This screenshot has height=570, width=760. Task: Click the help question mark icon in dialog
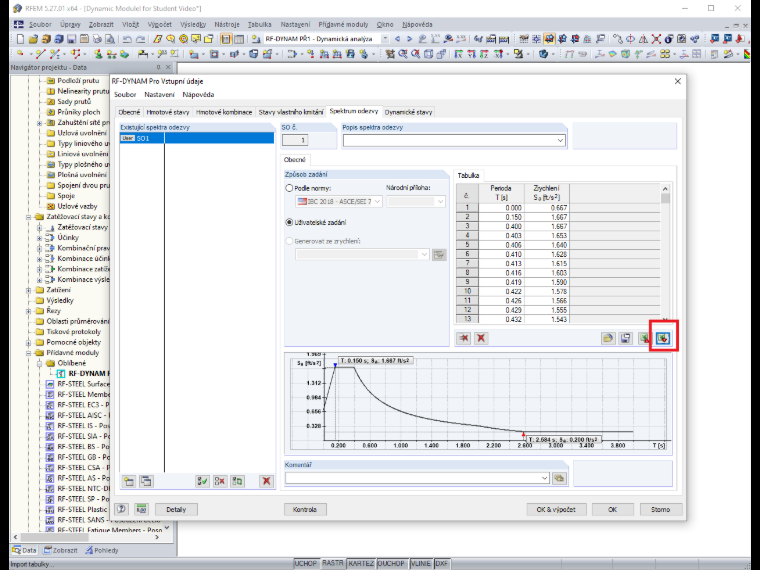coord(121,509)
